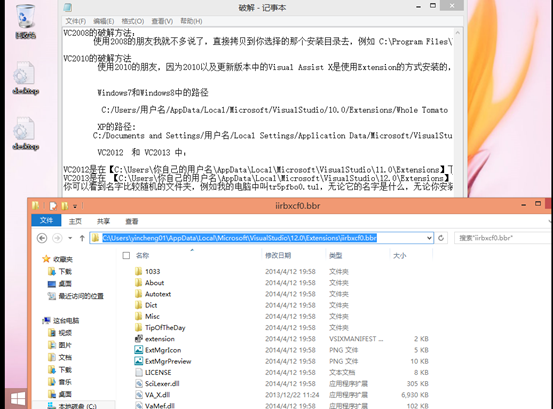Click the 2013/12/22 11:24 date cell
Viewport: 553px width, 409px height.
coord(292,395)
